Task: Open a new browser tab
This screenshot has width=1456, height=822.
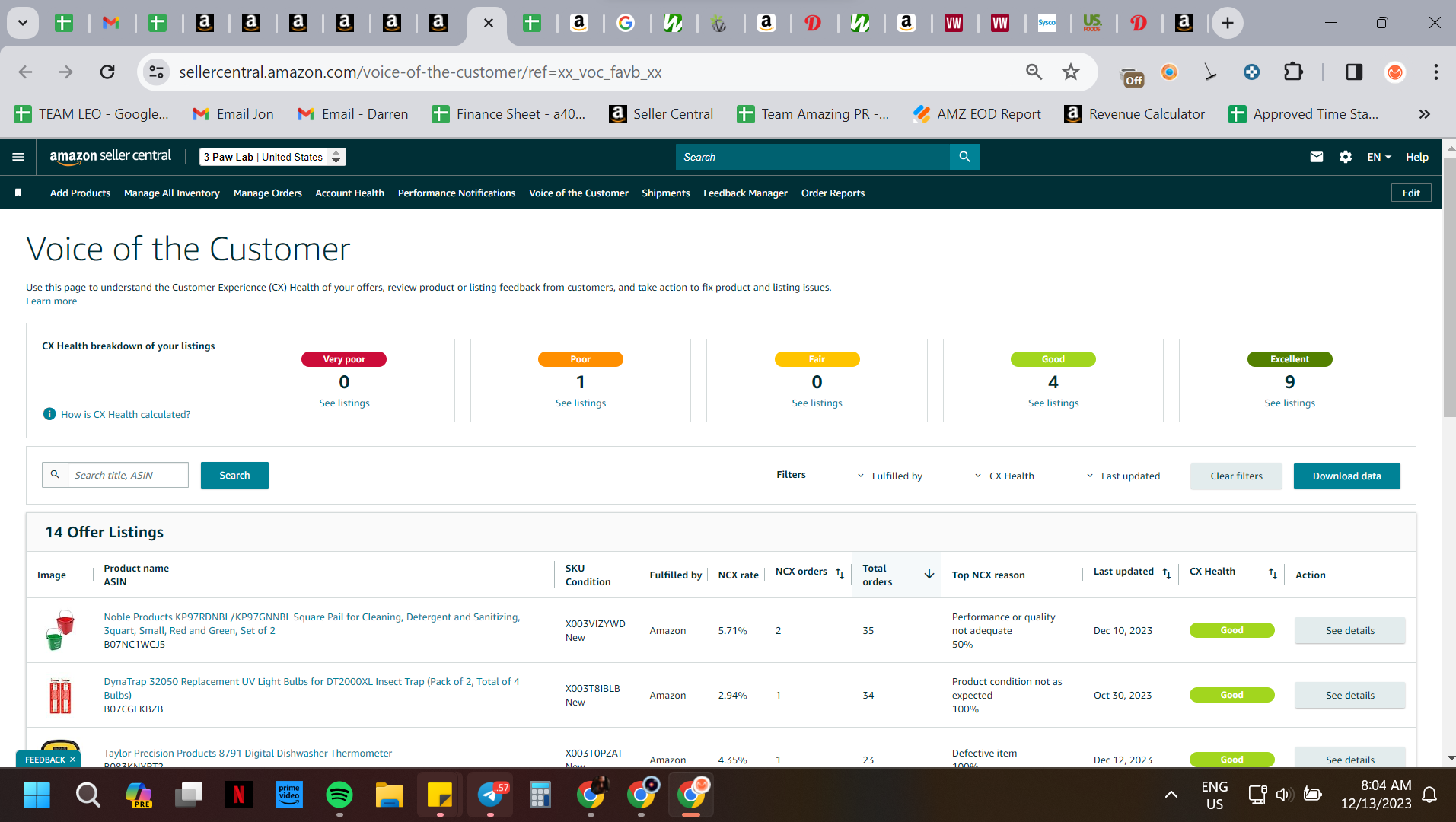Action: point(1228,23)
